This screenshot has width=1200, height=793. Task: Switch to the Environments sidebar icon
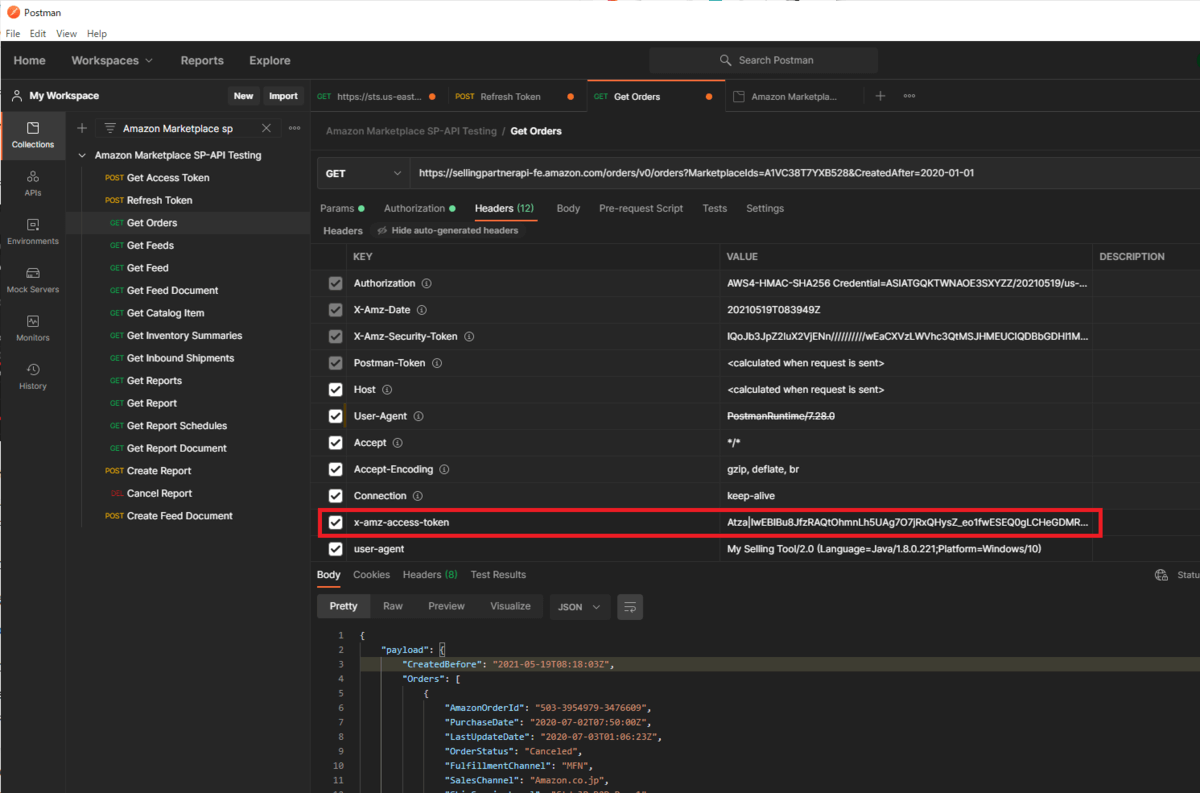[33, 232]
